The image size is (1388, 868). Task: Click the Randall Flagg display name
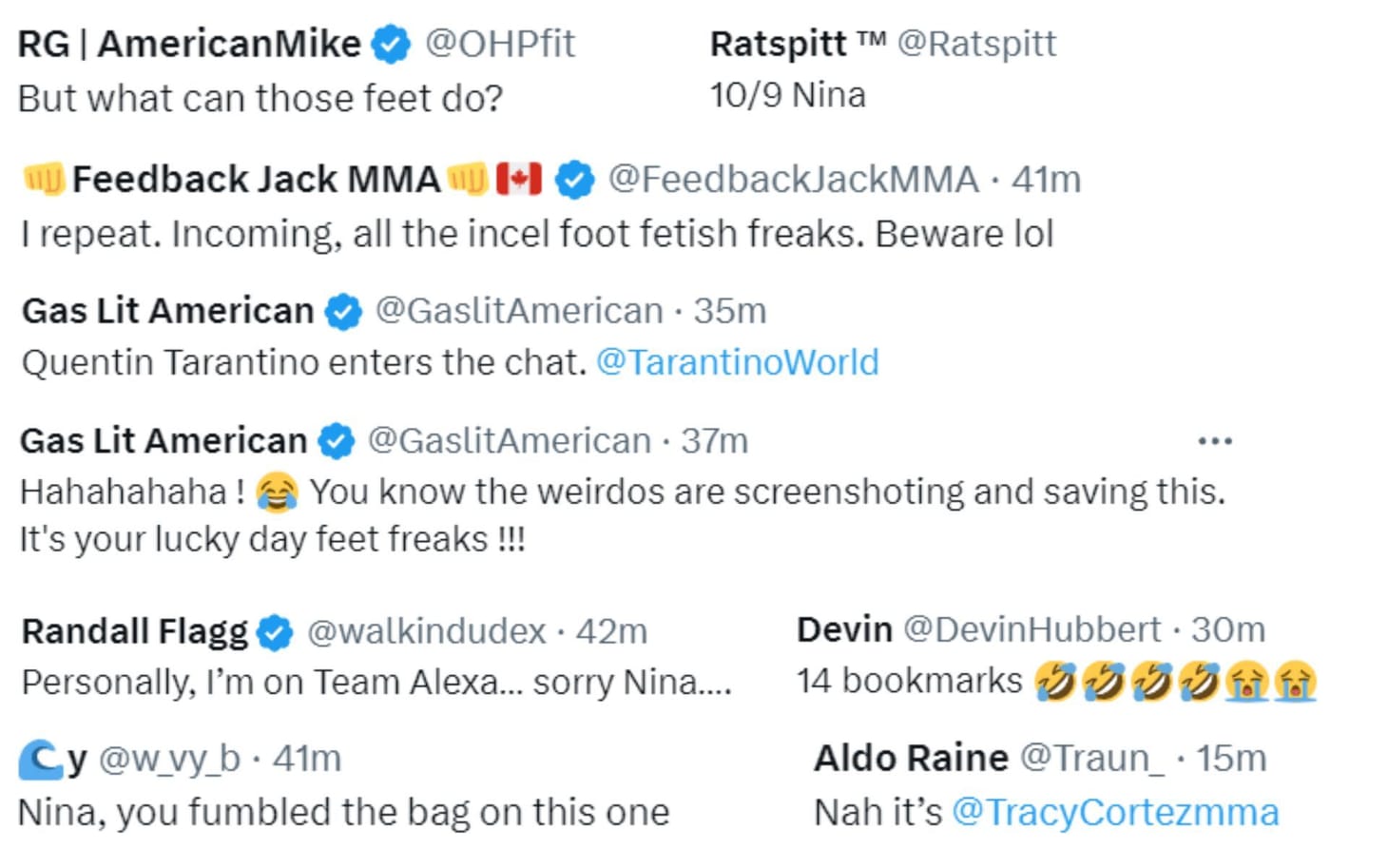coord(134,631)
